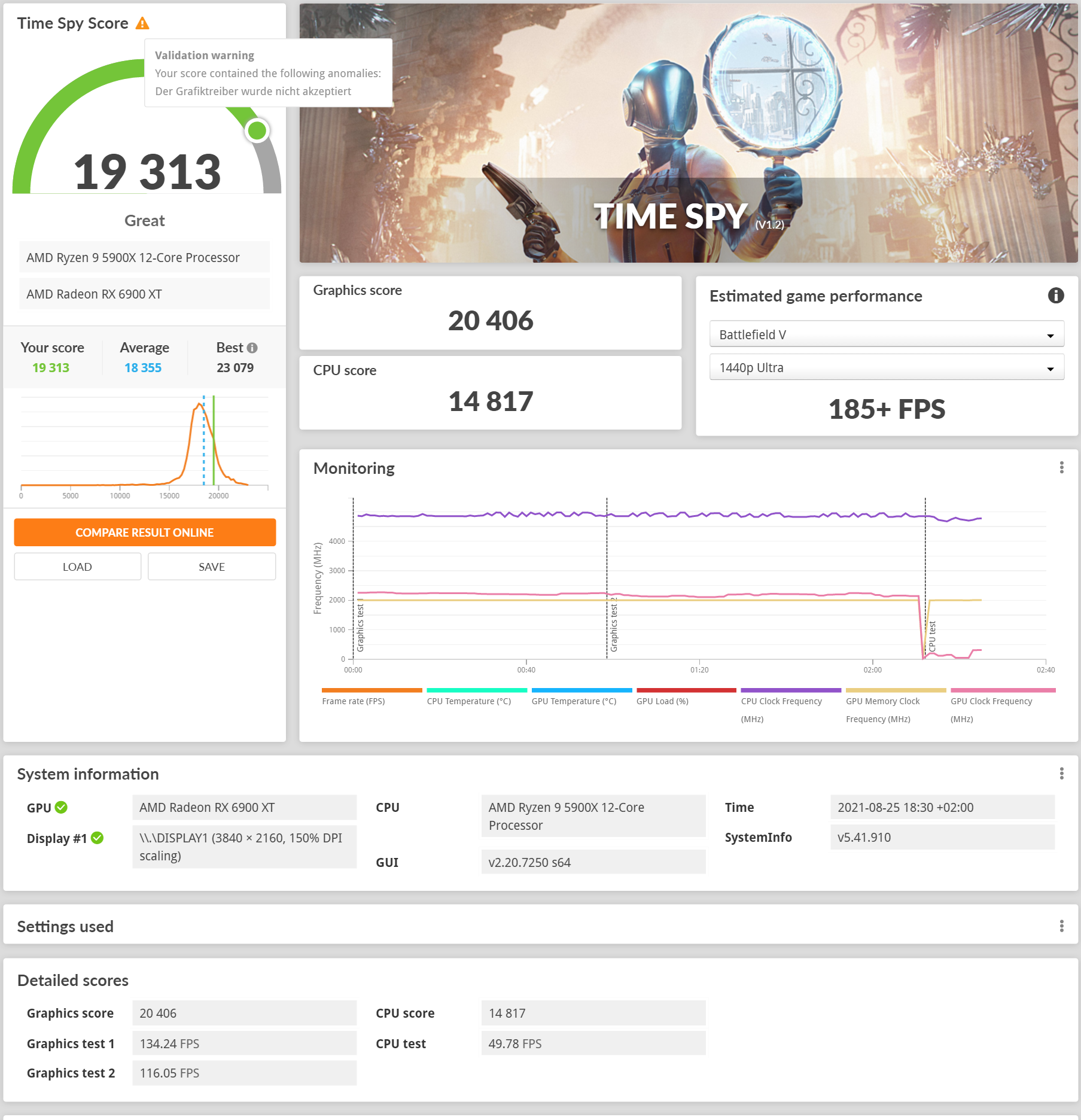Click the LOAD button
The image size is (1081, 1120).
pos(78,567)
